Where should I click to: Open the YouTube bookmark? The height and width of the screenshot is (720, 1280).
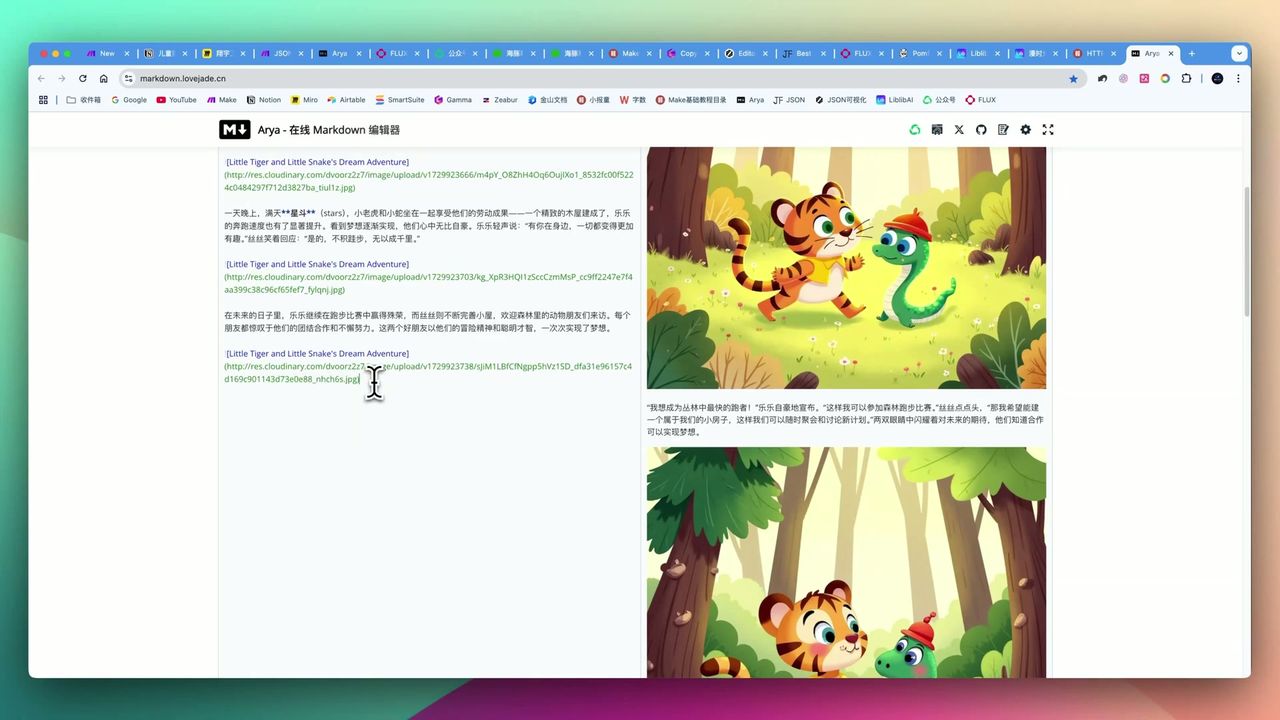[176, 100]
